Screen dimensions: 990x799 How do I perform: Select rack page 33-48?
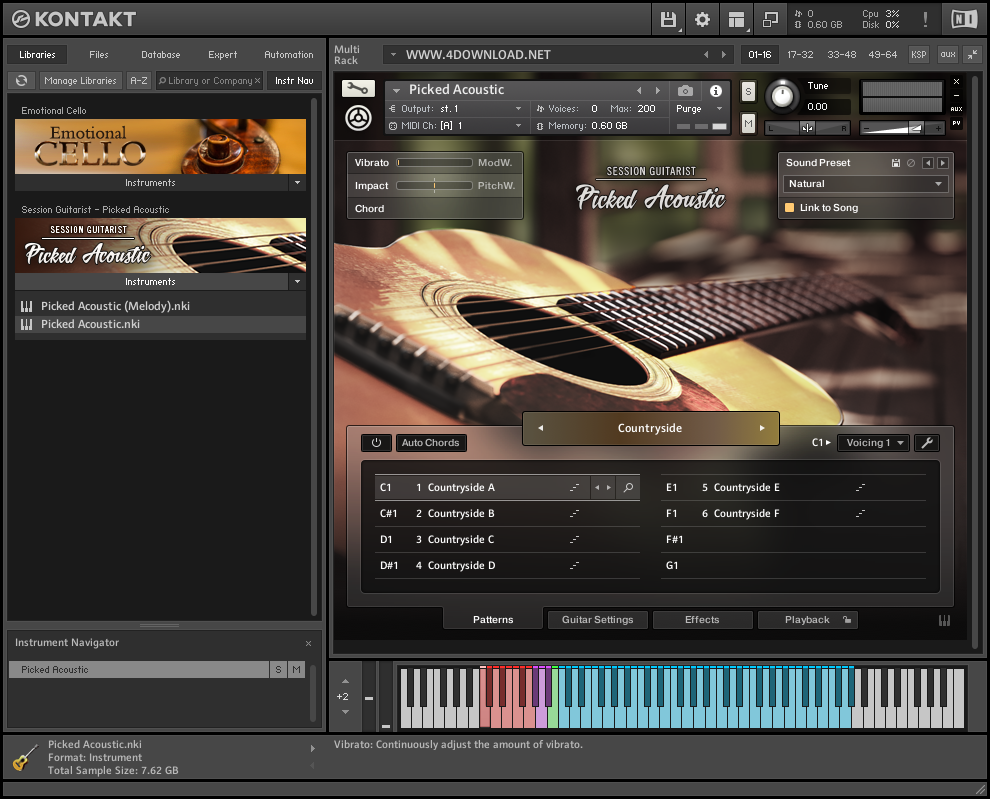point(842,55)
